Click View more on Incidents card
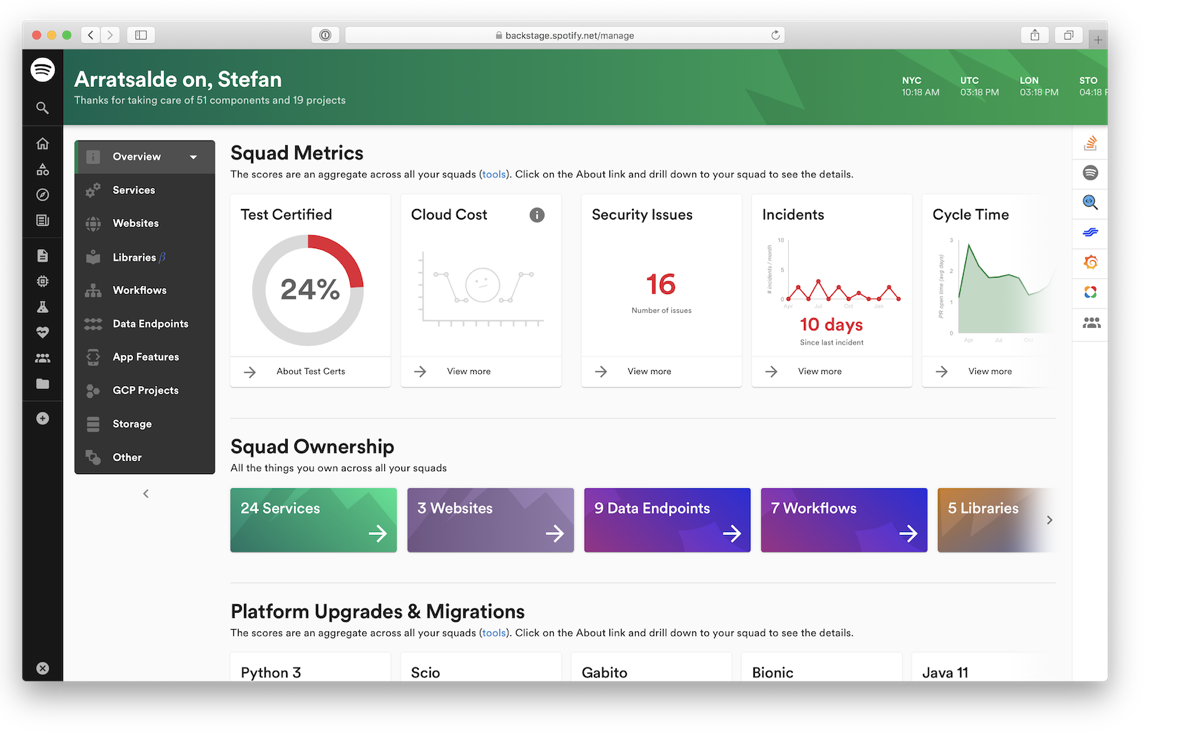 (x=820, y=371)
